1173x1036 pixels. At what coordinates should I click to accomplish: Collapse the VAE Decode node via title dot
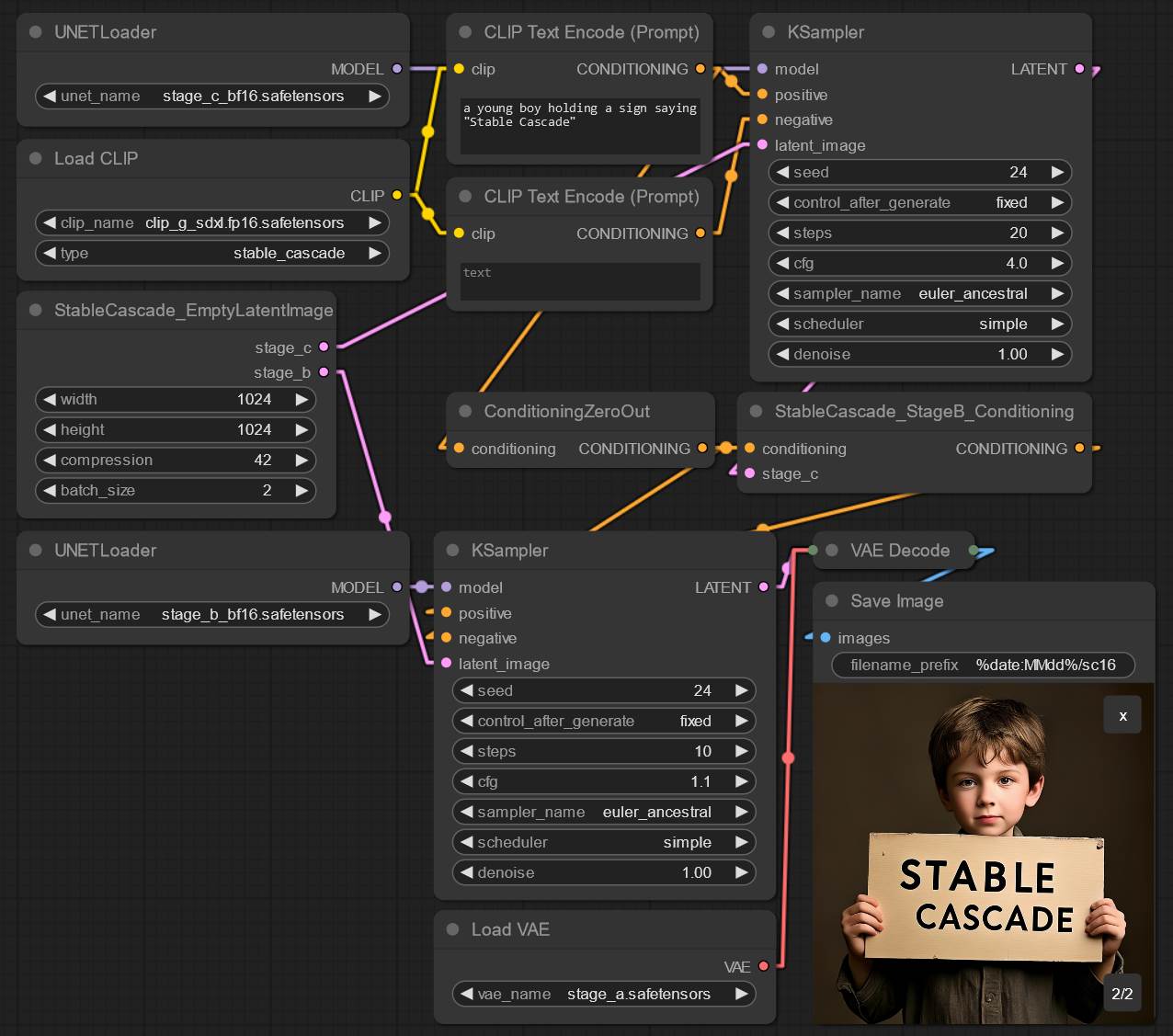[832, 550]
